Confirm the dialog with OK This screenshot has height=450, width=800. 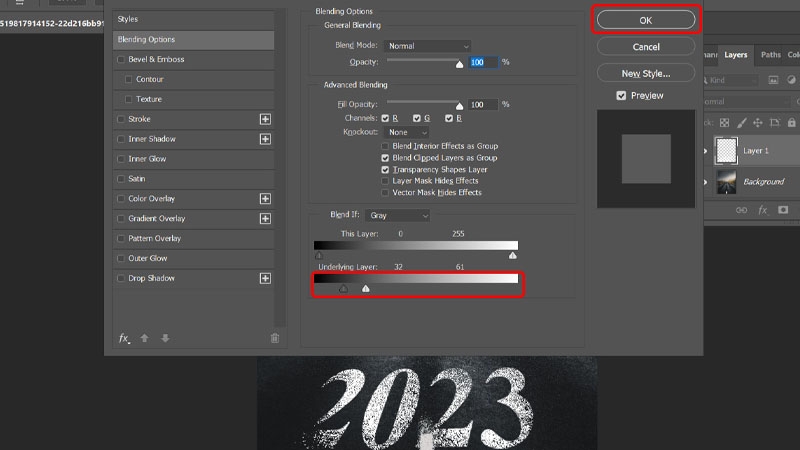click(646, 20)
